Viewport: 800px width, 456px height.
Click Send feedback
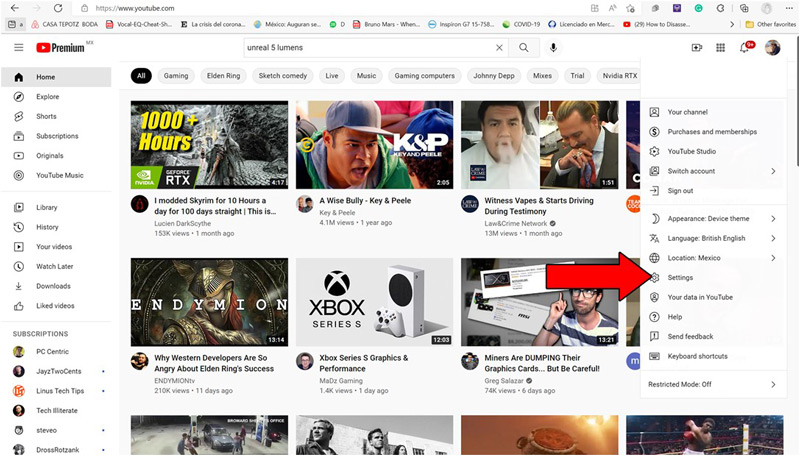pyautogui.click(x=713, y=337)
